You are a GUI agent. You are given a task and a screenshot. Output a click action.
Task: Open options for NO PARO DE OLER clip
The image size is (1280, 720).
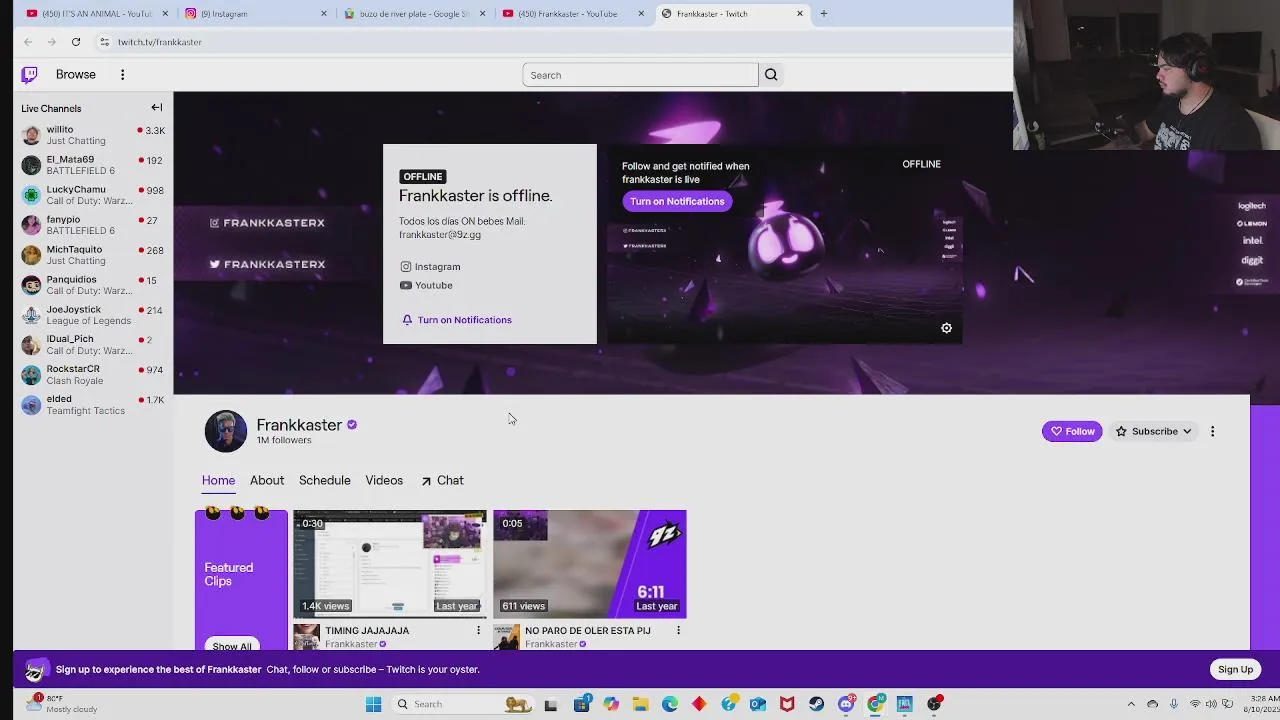tap(678, 630)
